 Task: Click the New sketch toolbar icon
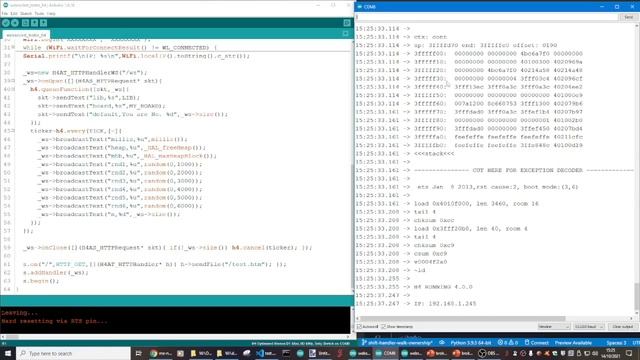tap(25, 23)
